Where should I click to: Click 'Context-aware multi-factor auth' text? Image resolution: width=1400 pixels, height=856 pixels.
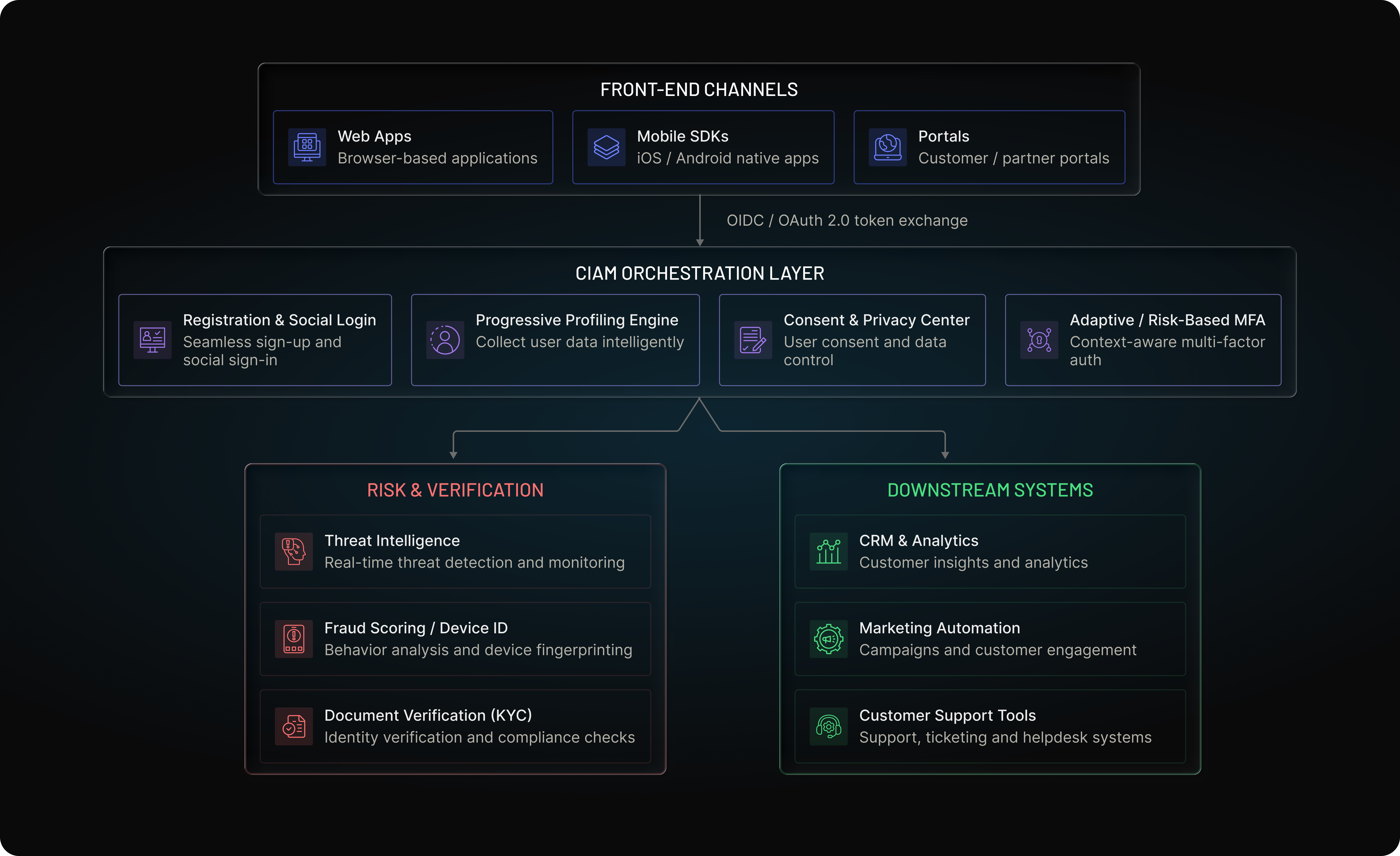[x=1167, y=351]
